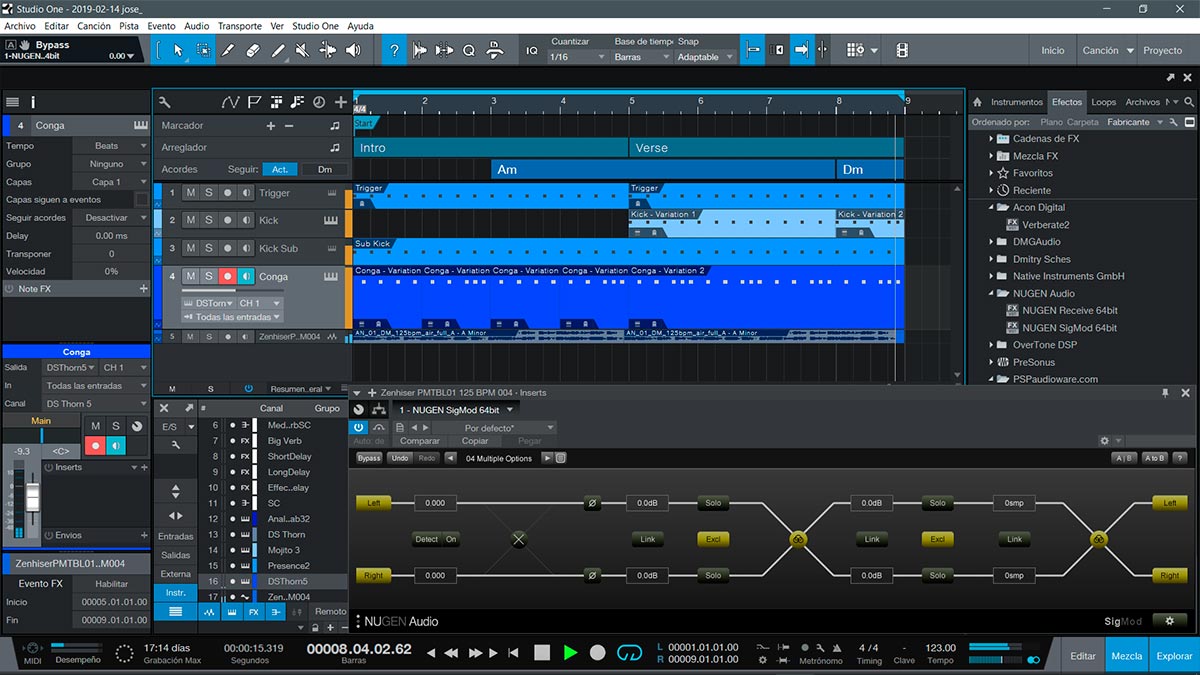Toggle record arm on Conga track
This screenshot has width=1200, height=675.
pos(227,276)
